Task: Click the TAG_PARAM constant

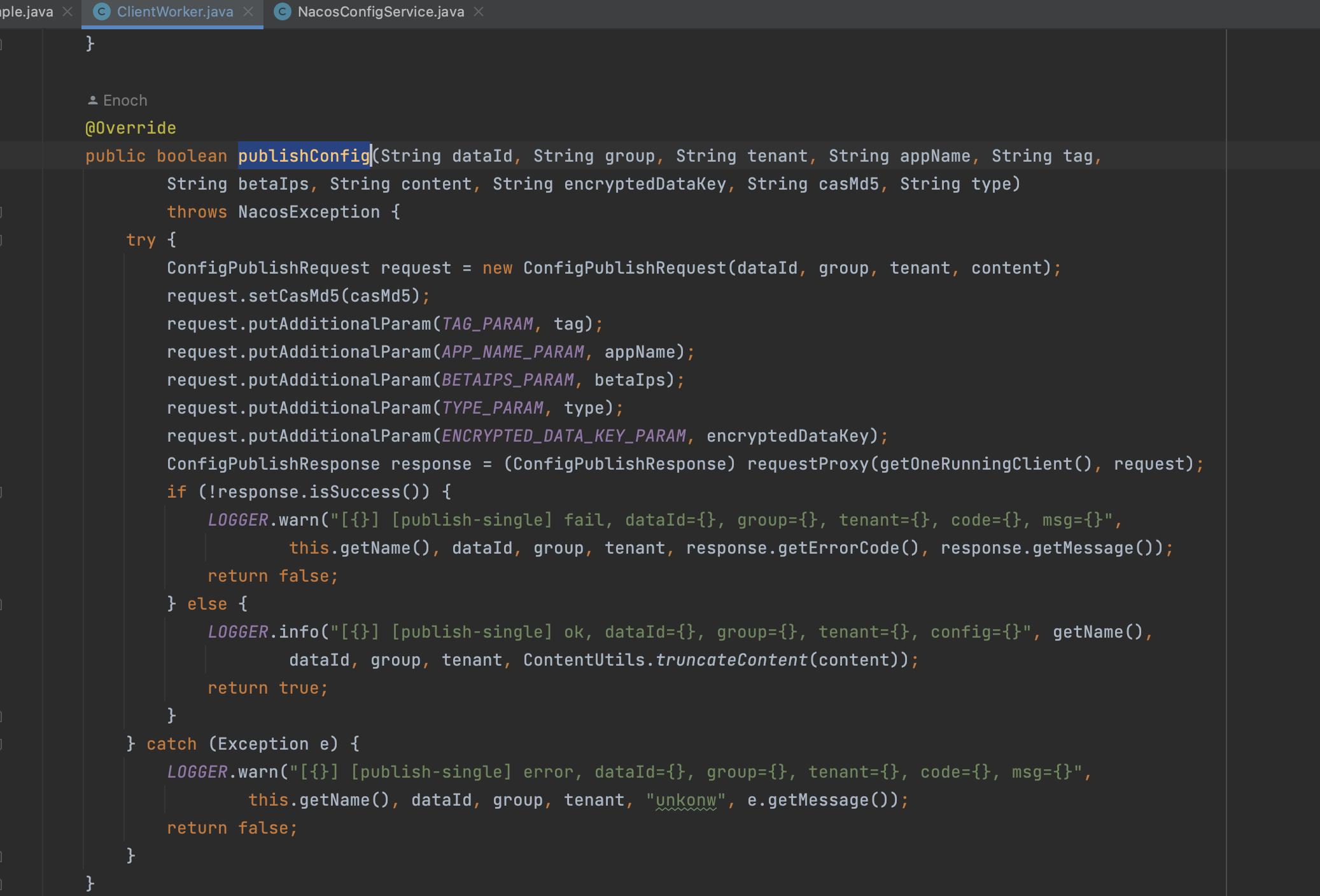Action: [x=488, y=324]
